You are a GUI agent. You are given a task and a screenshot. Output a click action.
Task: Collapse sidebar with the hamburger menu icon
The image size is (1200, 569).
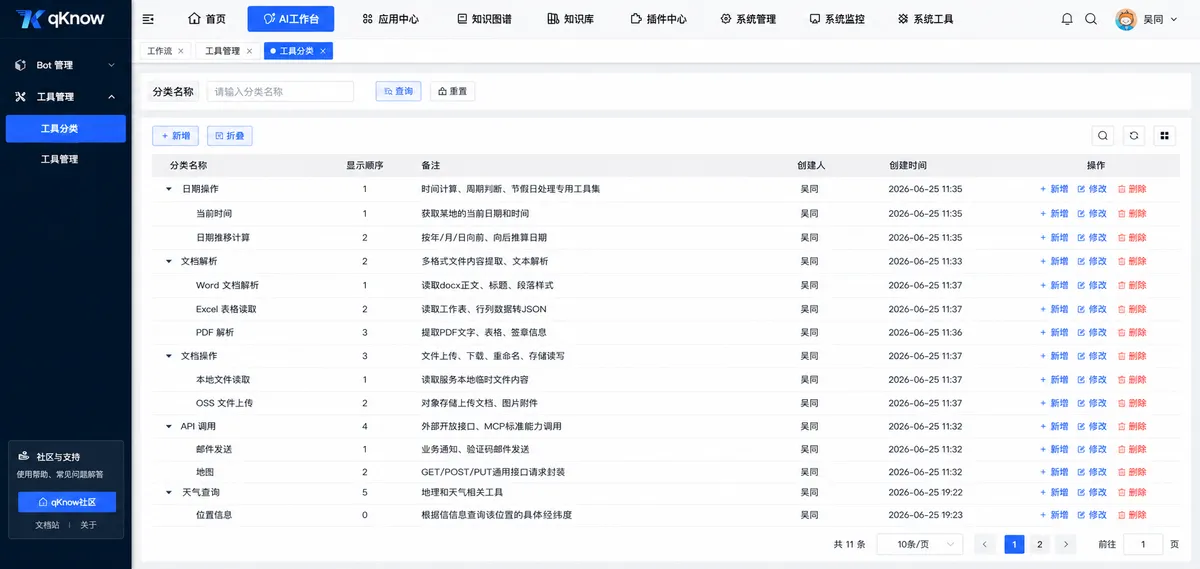coord(149,19)
